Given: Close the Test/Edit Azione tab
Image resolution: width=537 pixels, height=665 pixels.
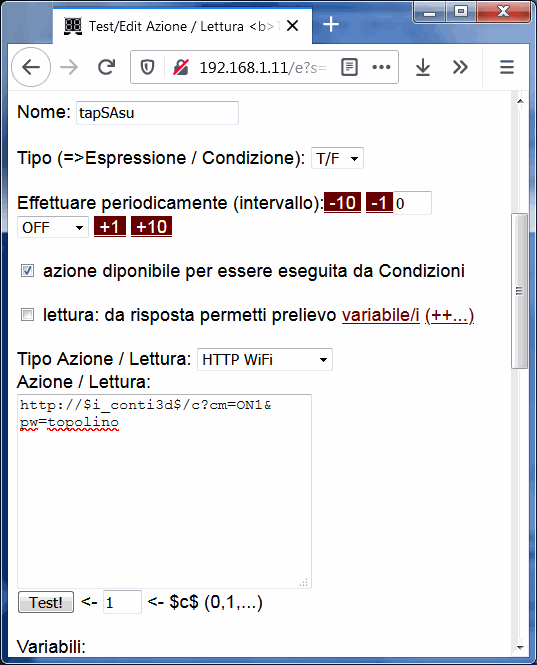Looking at the screenshot, I should (x=292, y=26).
